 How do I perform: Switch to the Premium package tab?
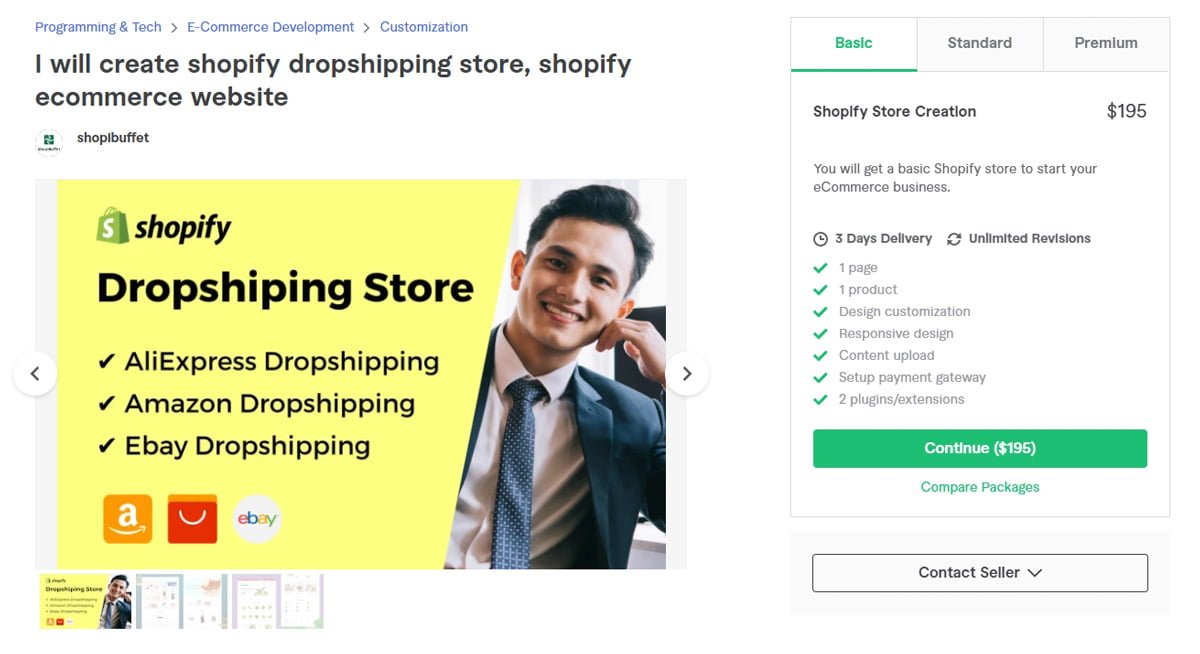pos(1106,43)
